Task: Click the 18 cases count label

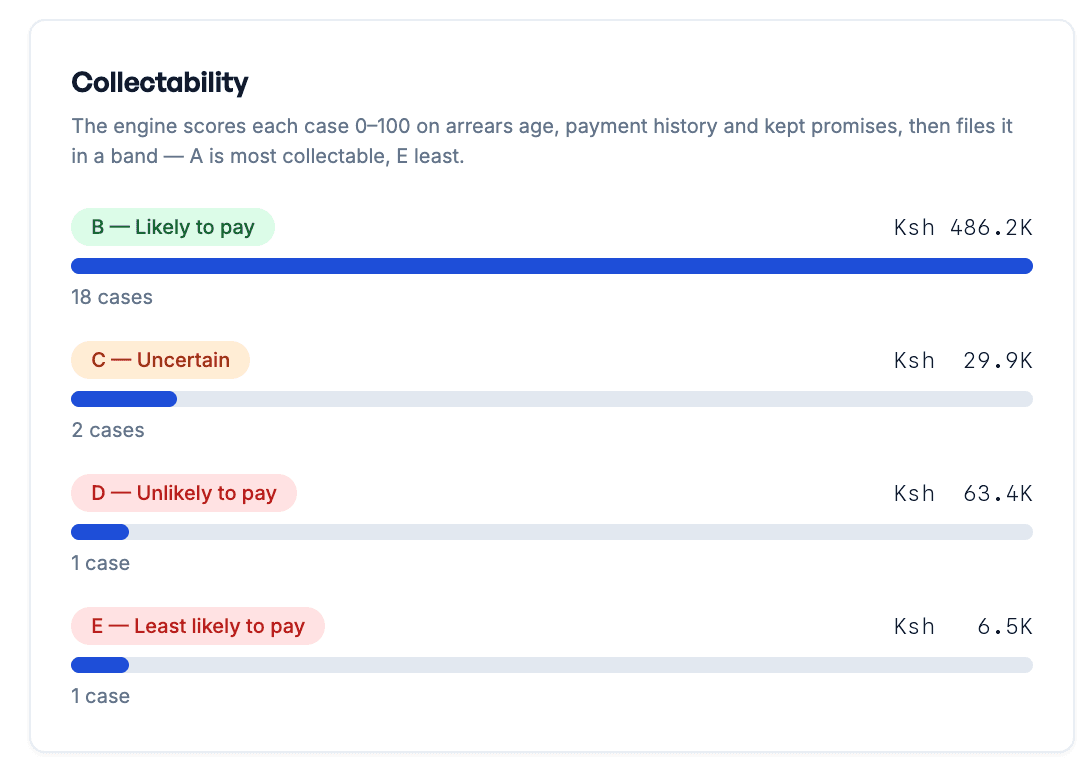Action: pyautogui.click(x=111, y=297)
